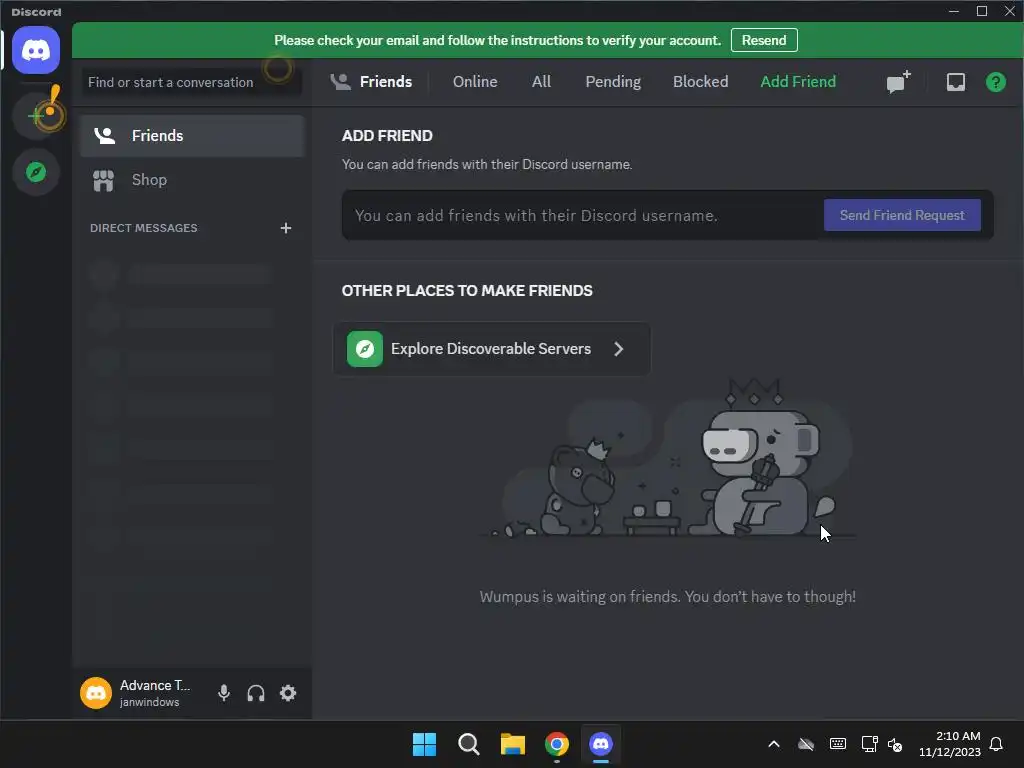Image resolution: width=1024 pixels, height=768 pixels.
Task: Open User Settings gear icon
Action: click(x=288, y=693)
